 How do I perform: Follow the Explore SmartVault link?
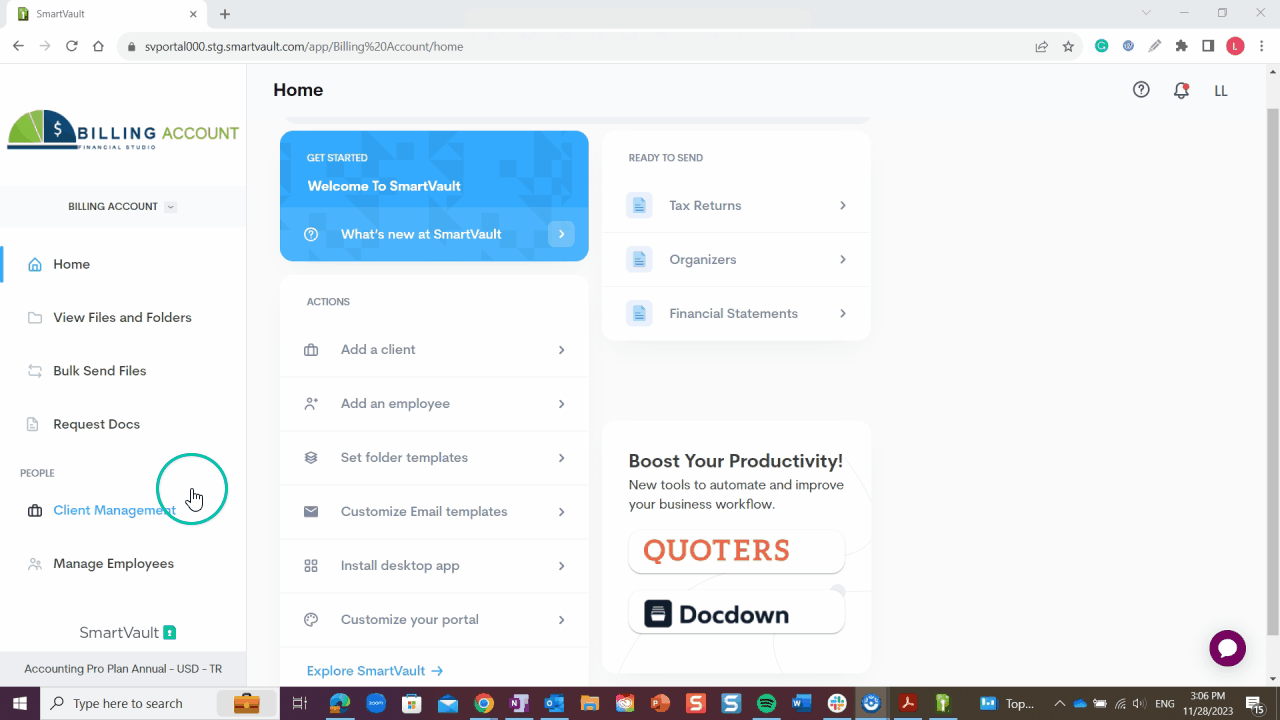click(375, 671)
